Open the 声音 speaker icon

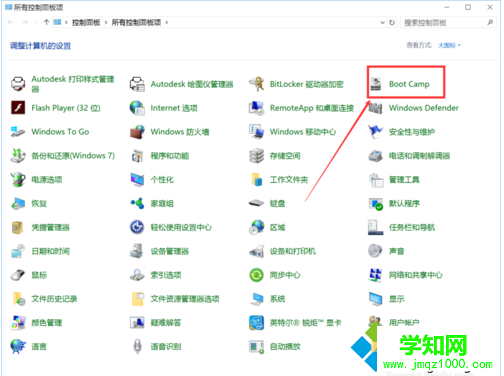click(x=376, y=251)
